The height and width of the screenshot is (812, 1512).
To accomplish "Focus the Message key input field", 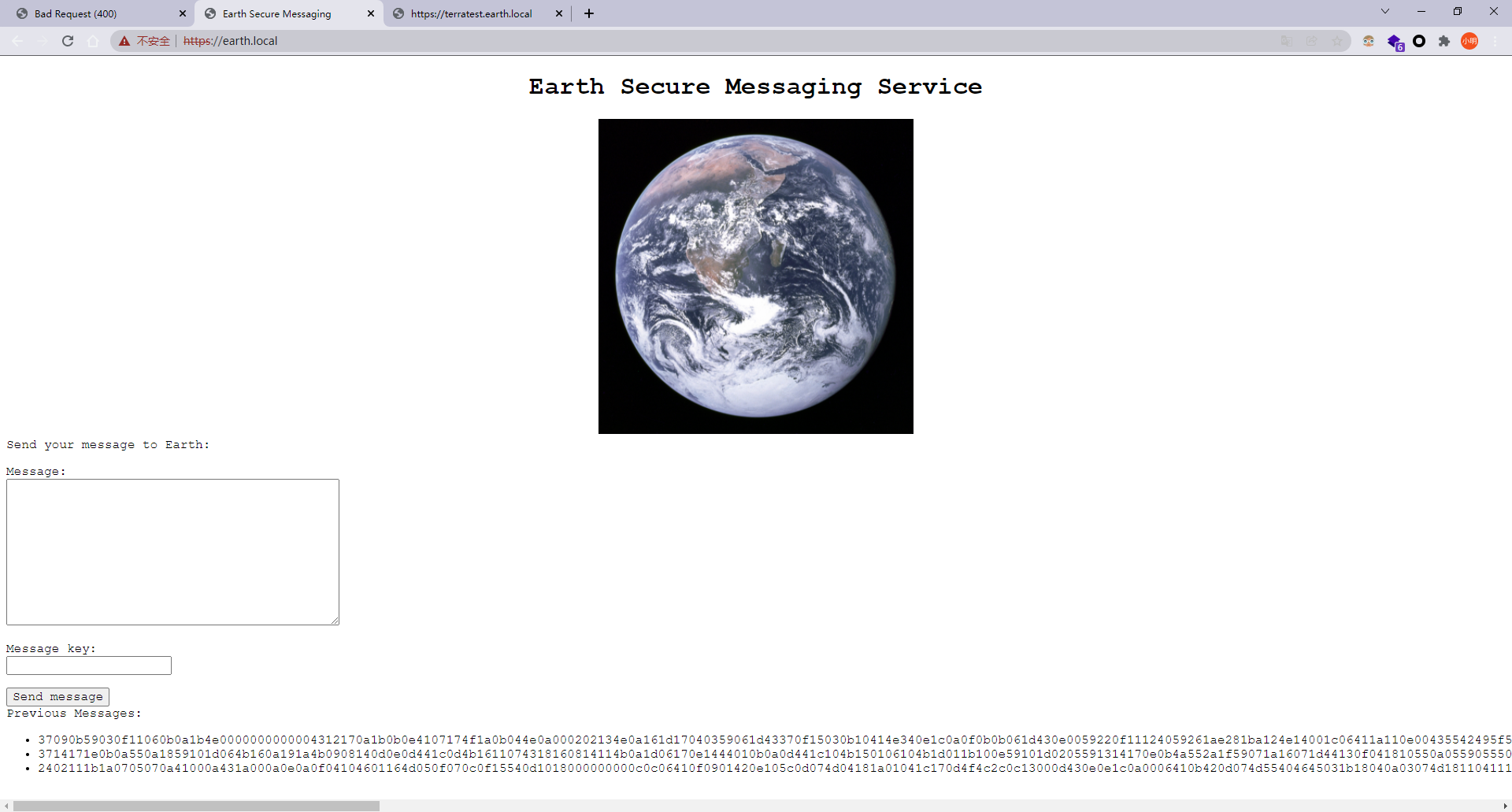I will click(x=89, y=666).
